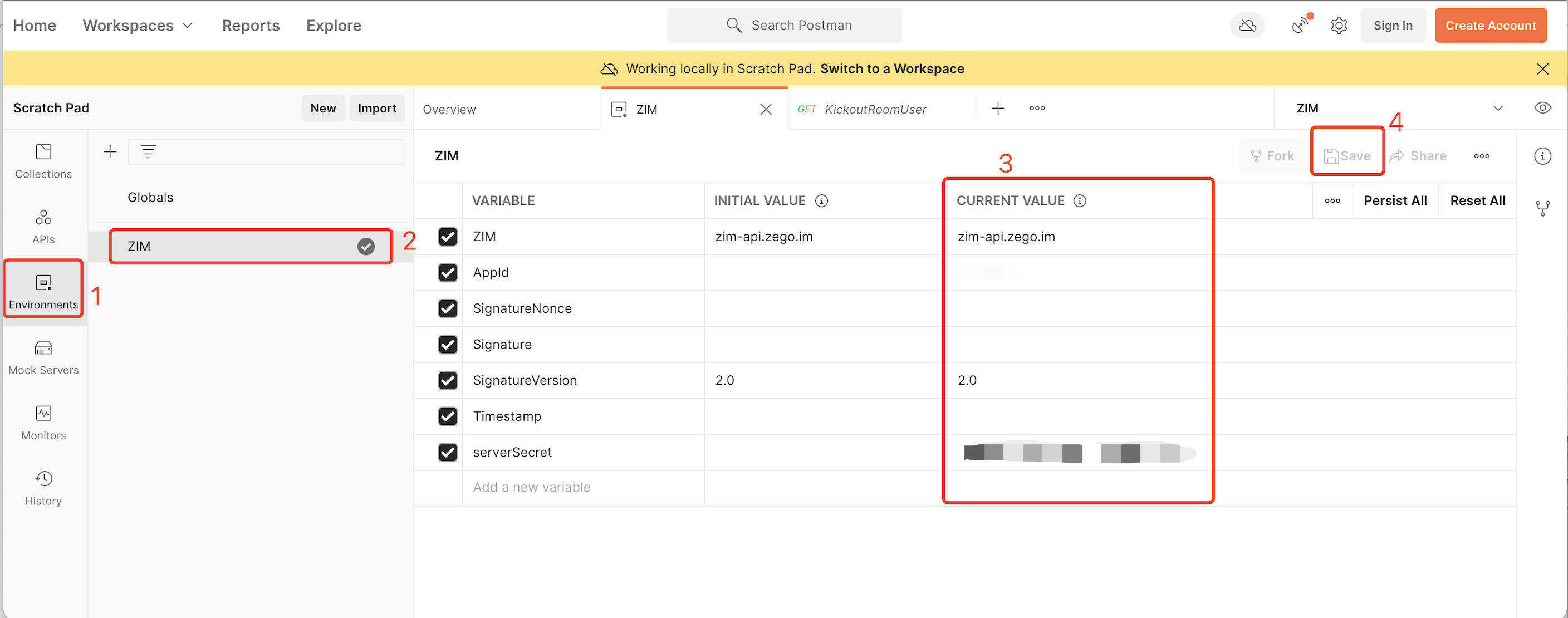The image size is (1568, 618).
Task: Click the Add a new variable field
Action: [582, 487]
